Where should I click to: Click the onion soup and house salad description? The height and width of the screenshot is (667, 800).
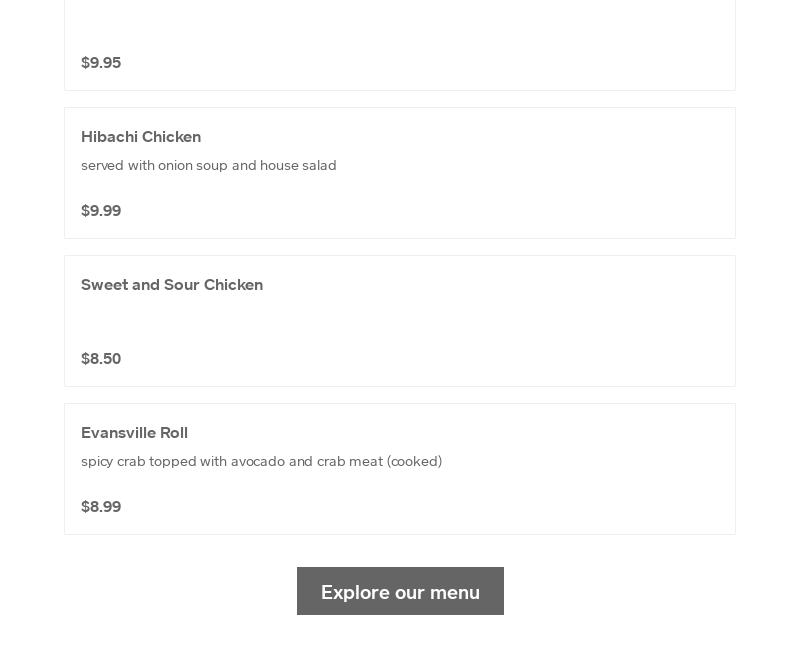pos(208,165)
